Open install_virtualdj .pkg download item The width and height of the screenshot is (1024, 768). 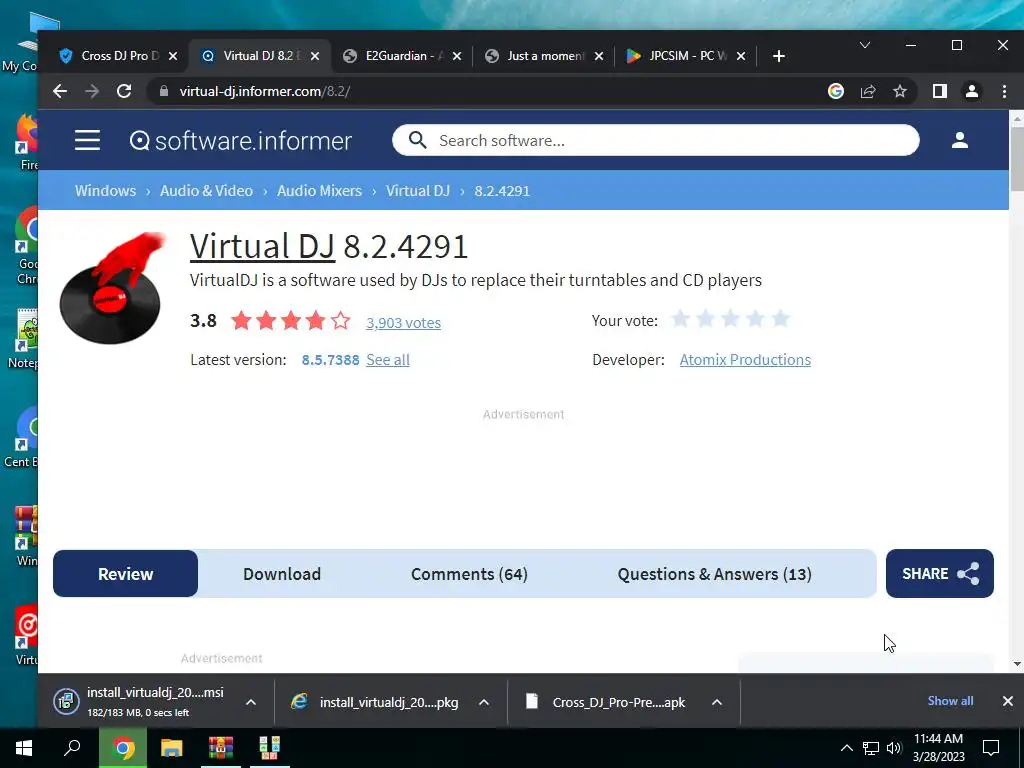pyautogui.click(x=376, y=702)
